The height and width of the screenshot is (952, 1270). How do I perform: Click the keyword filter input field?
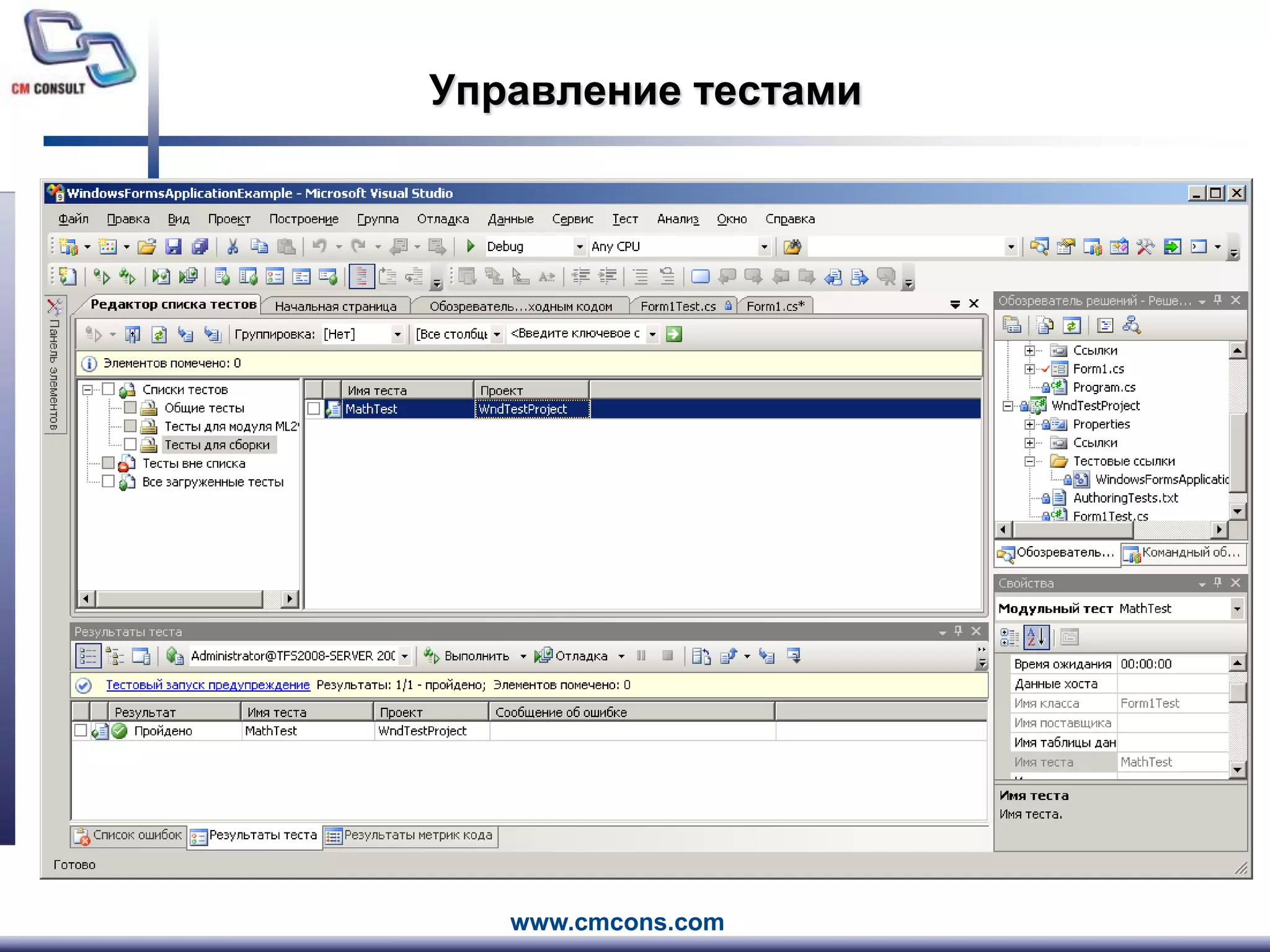click(575, 334)
